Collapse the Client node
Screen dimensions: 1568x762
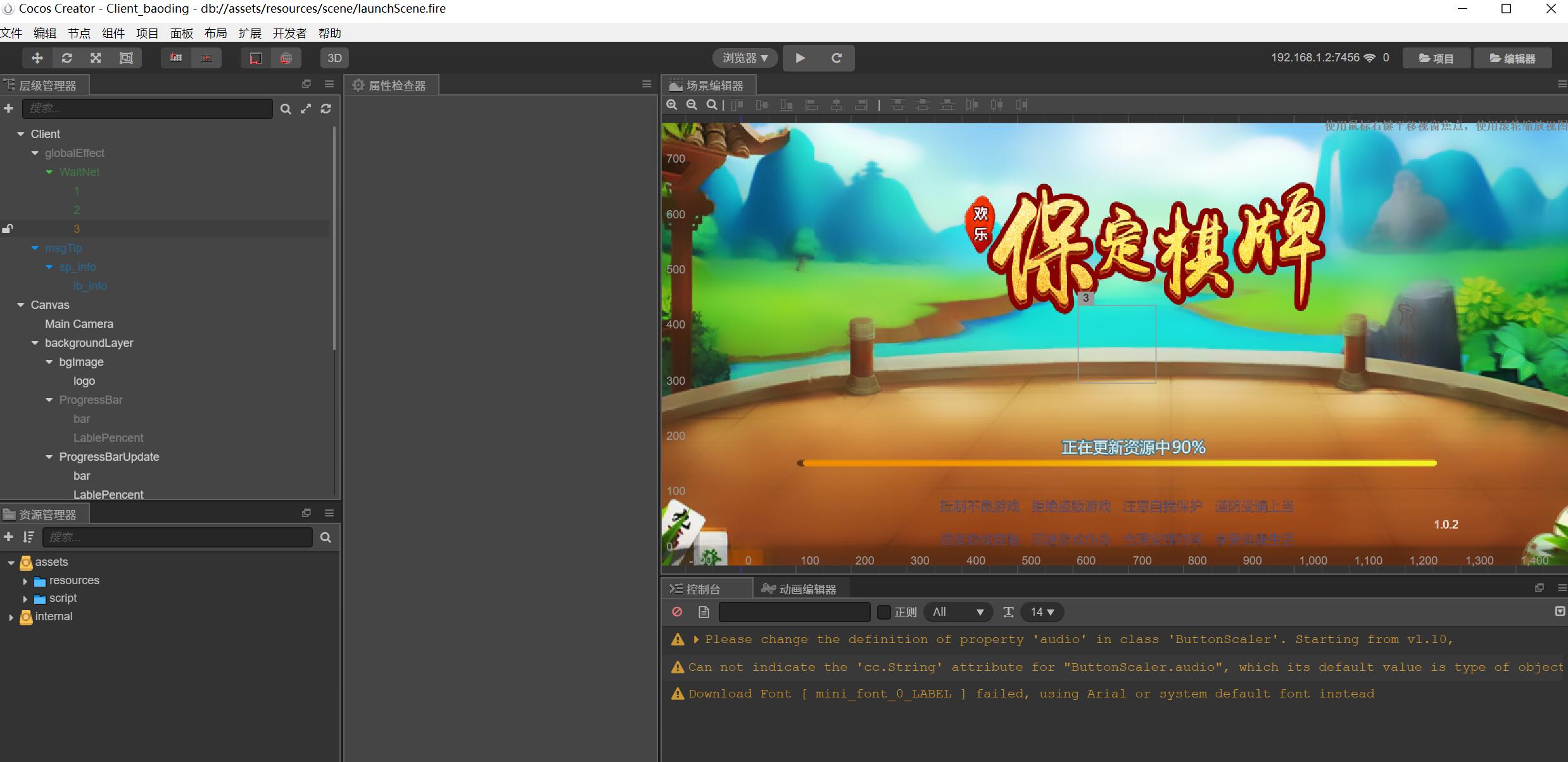click(20, 134)
